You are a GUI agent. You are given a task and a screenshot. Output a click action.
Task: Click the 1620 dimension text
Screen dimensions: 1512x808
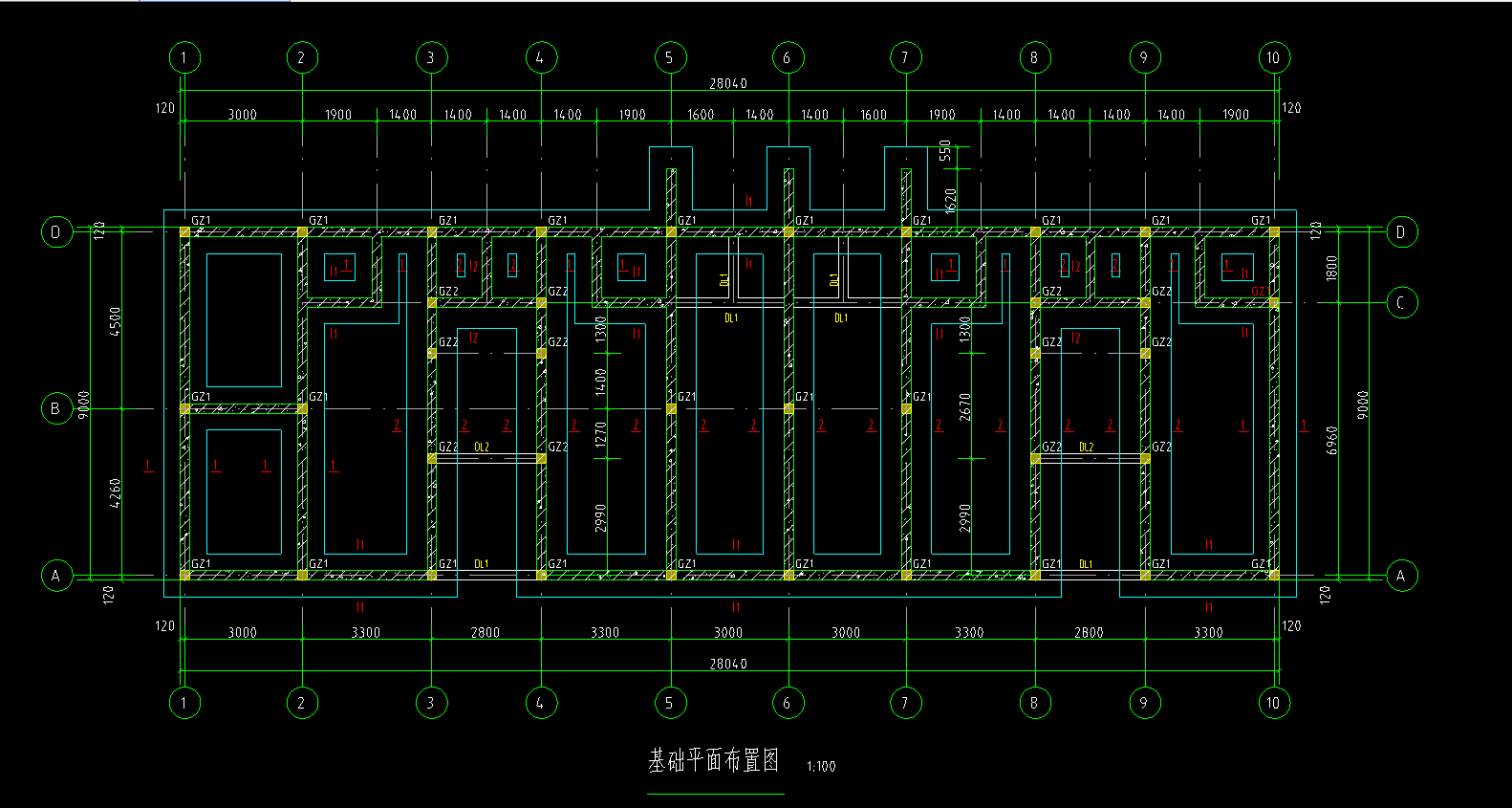[950, 201]
